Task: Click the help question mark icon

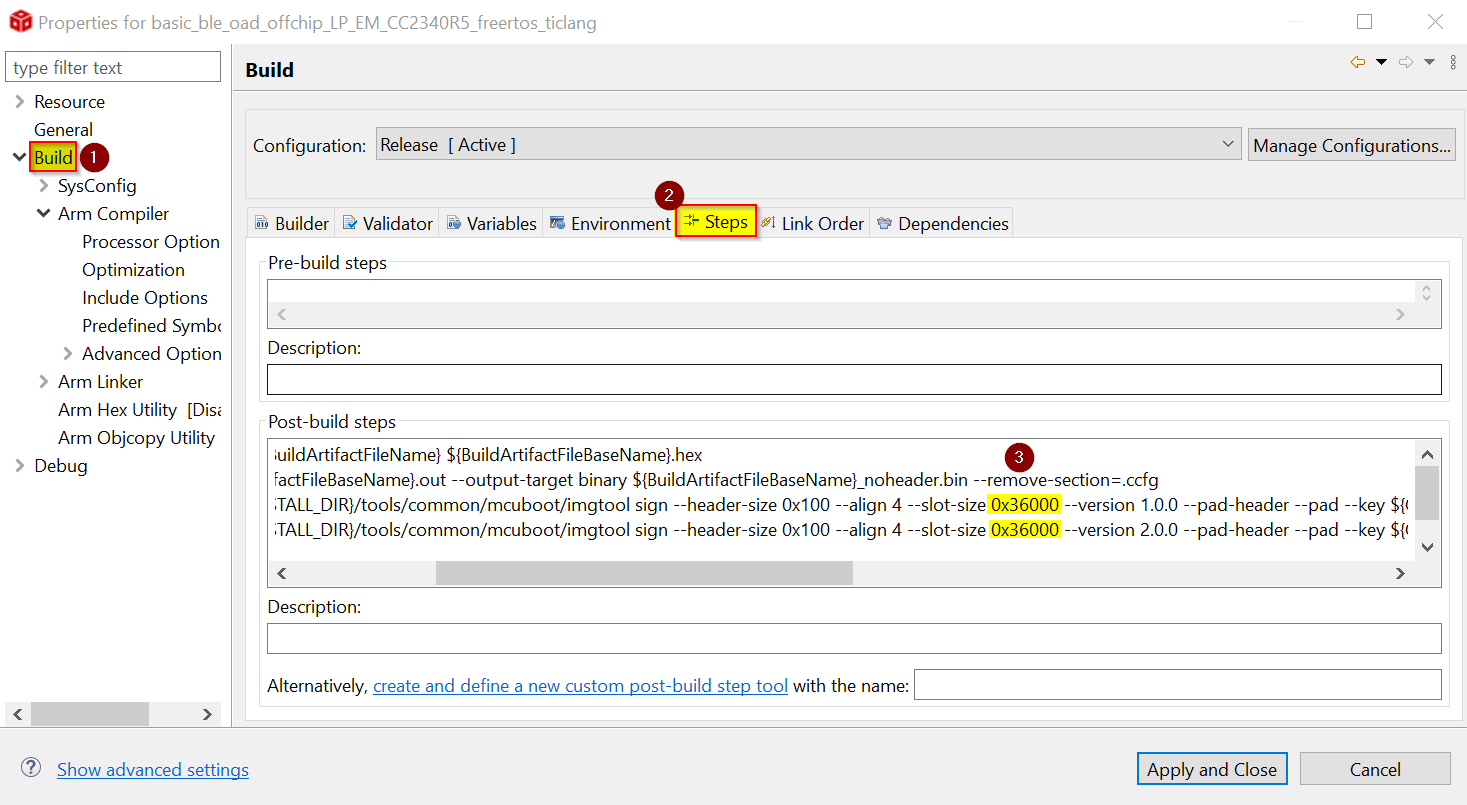Action: point(31,768)
